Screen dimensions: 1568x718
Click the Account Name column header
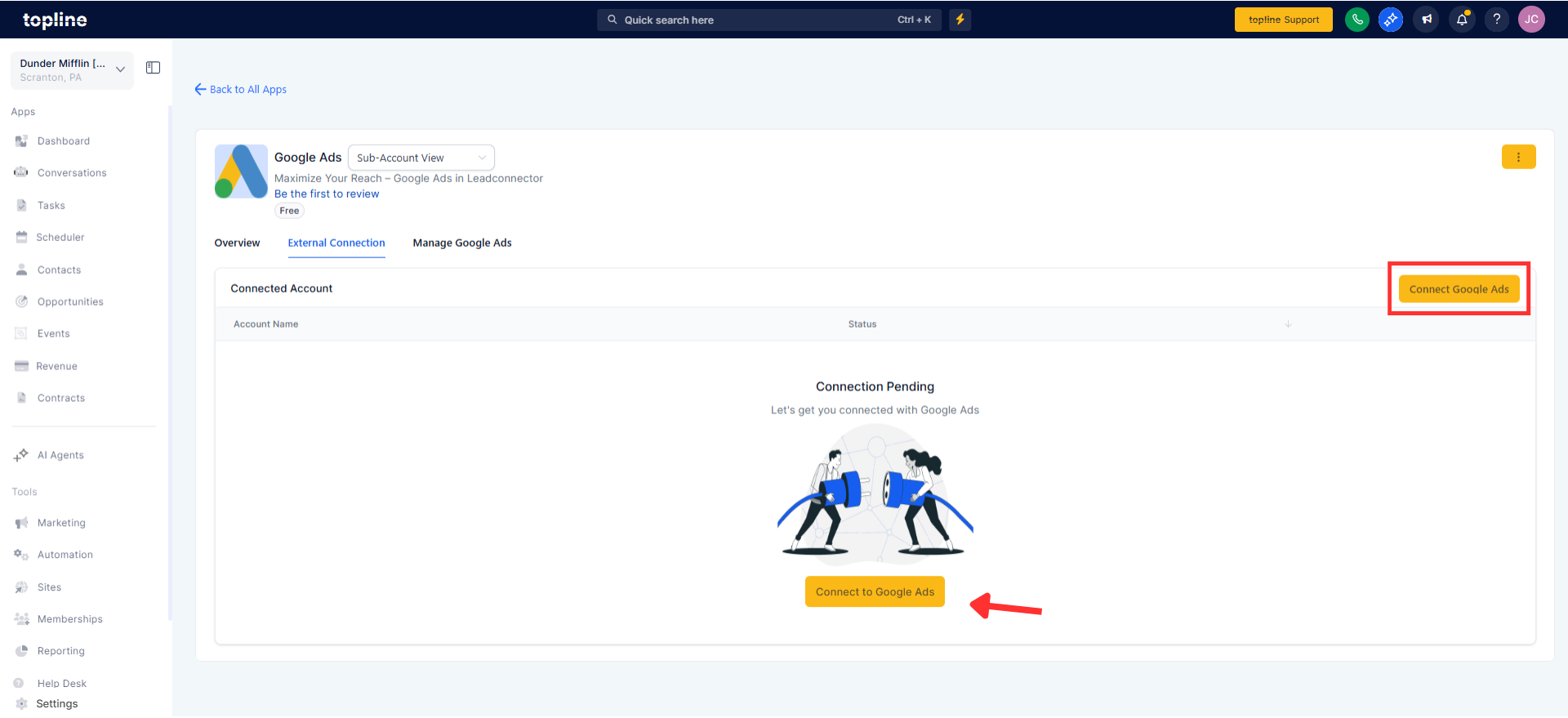pyautogui.click(x=266, y=324)
